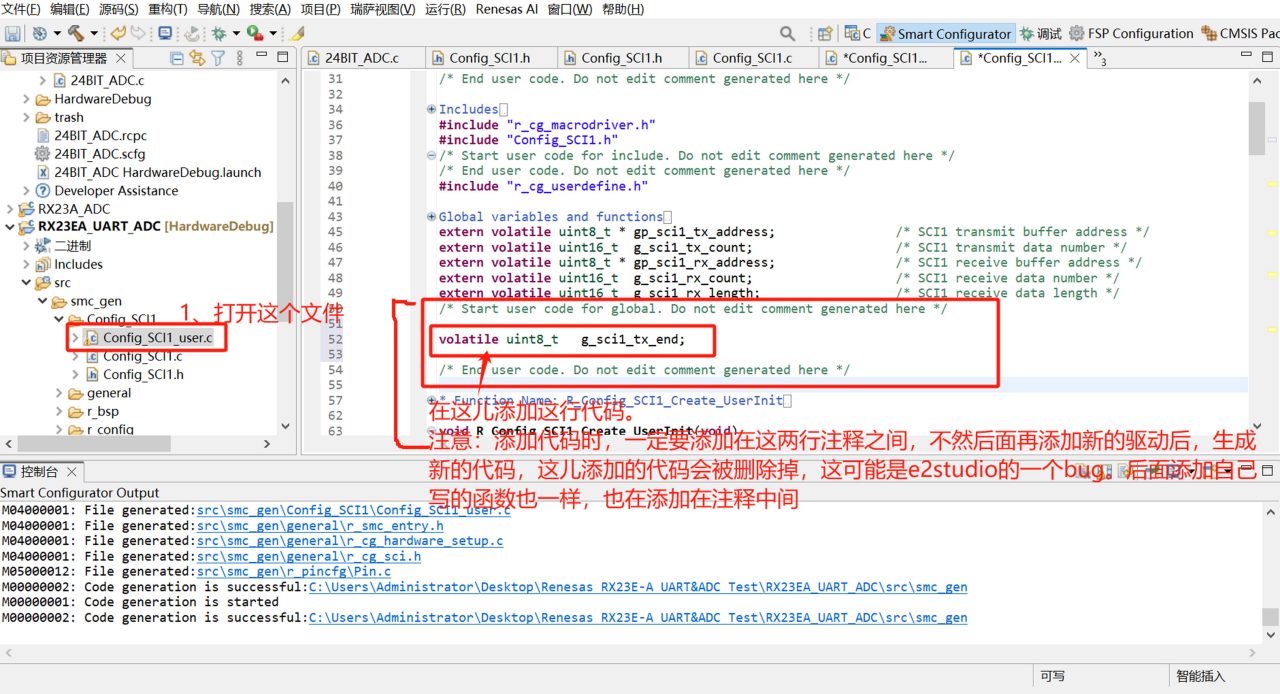Image resolution: width=1280 pixels, height=694 pixels.
Task: Collapse the Includes code fold marker
Action: pos(431,109)
